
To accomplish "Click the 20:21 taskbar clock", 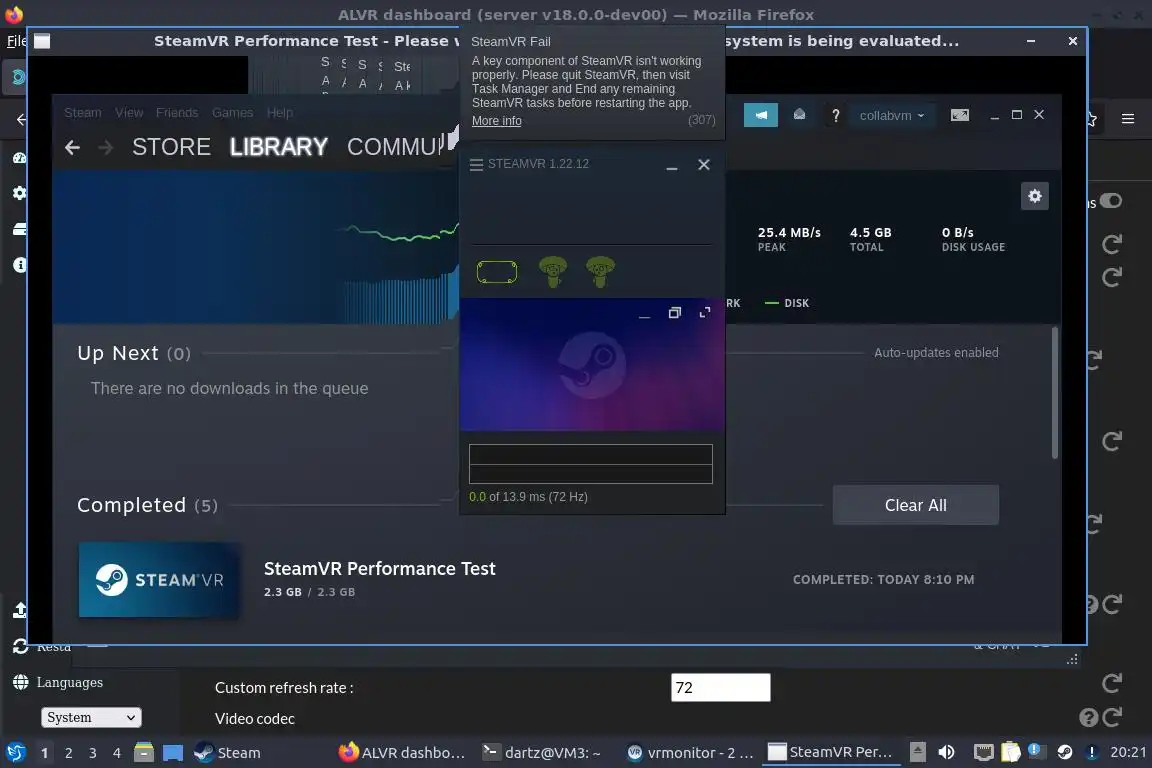I will pos(1128,753).
